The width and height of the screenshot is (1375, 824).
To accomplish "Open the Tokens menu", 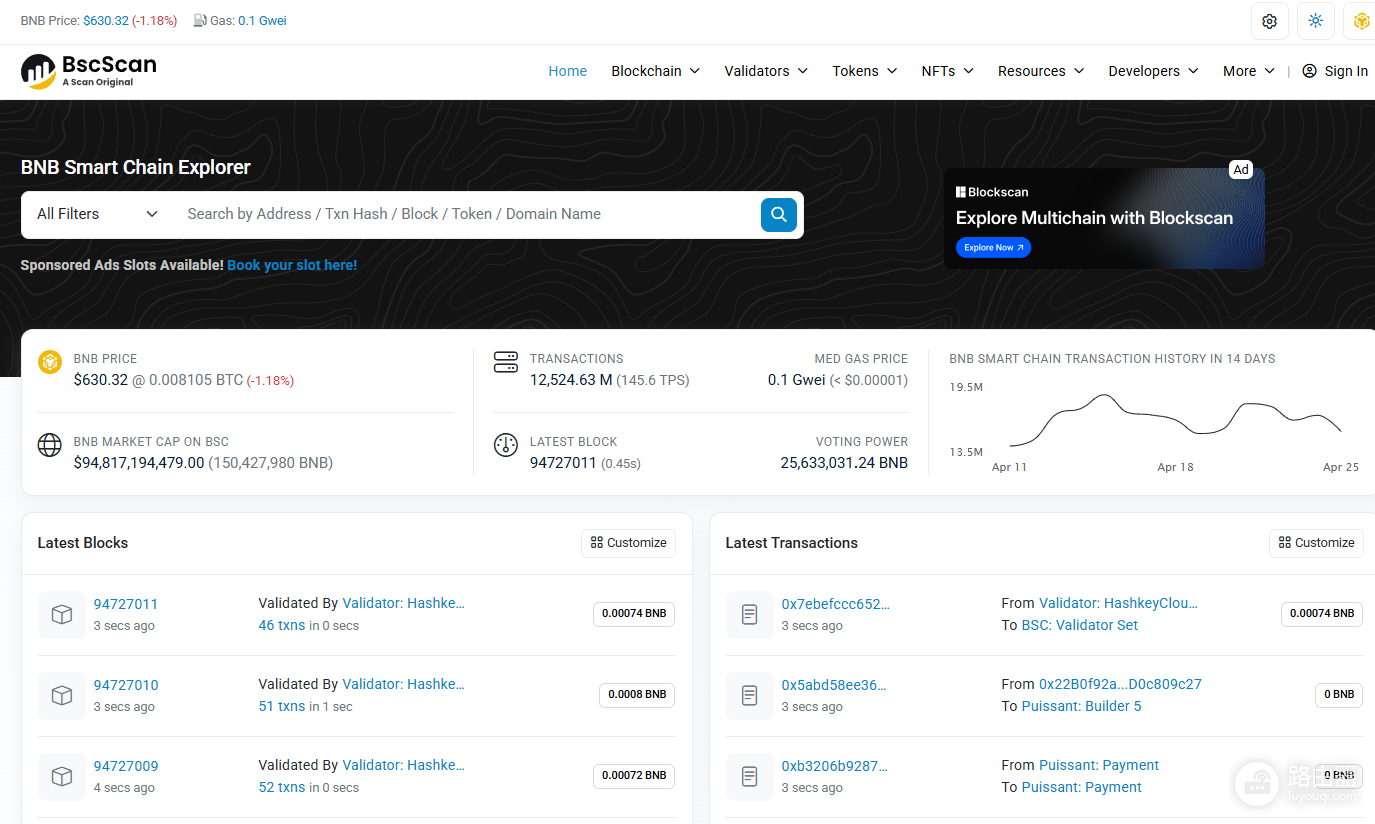I will [x=865, y=71].
